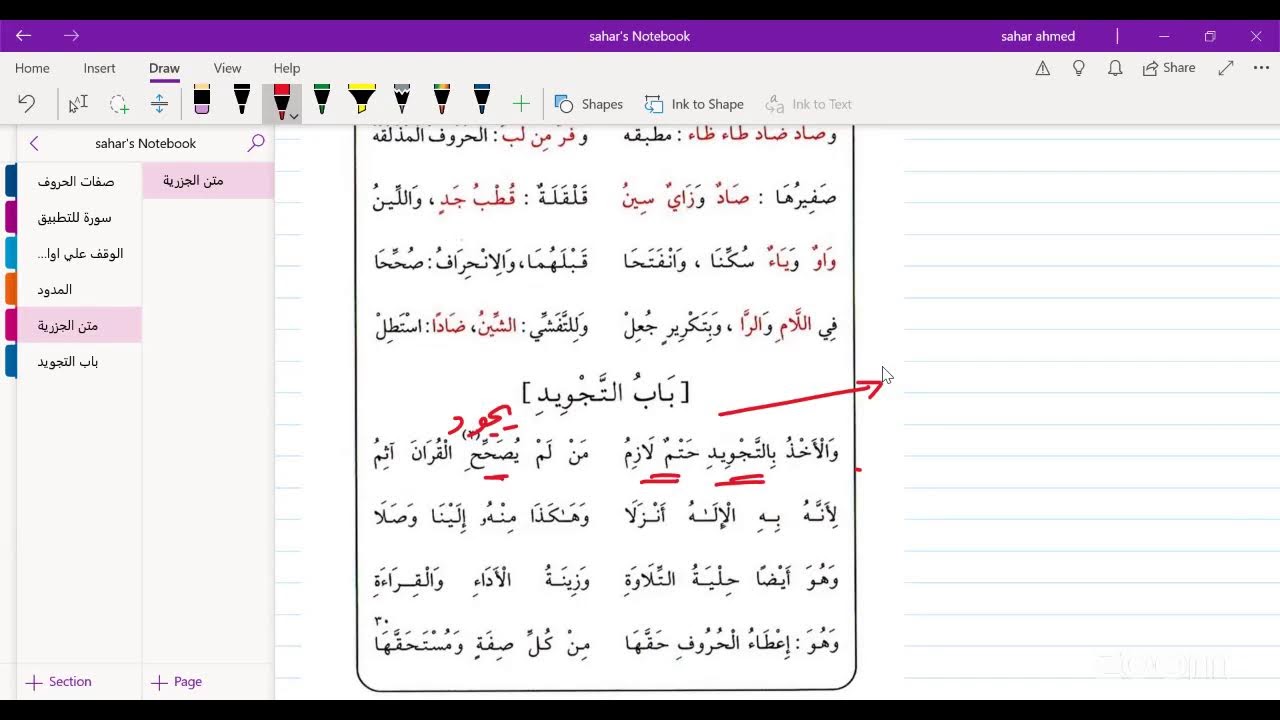1280x720 pixels.
Task: Select the eraser tool
Action: pyautogui.click(x=202, y=100)
